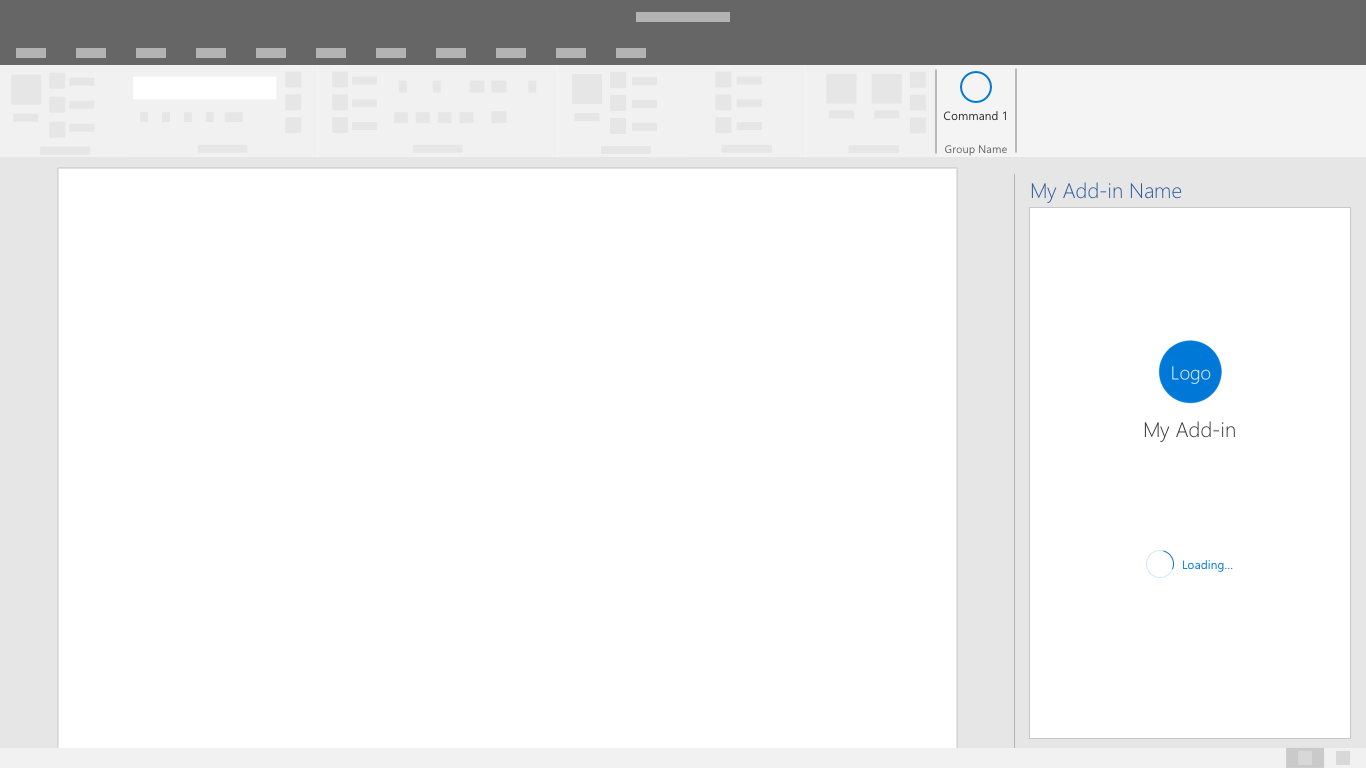Image resolution: width=1366 pixels, height=768 pixels.
Task: Click the Loading... text
Action: pos(1207,565)
